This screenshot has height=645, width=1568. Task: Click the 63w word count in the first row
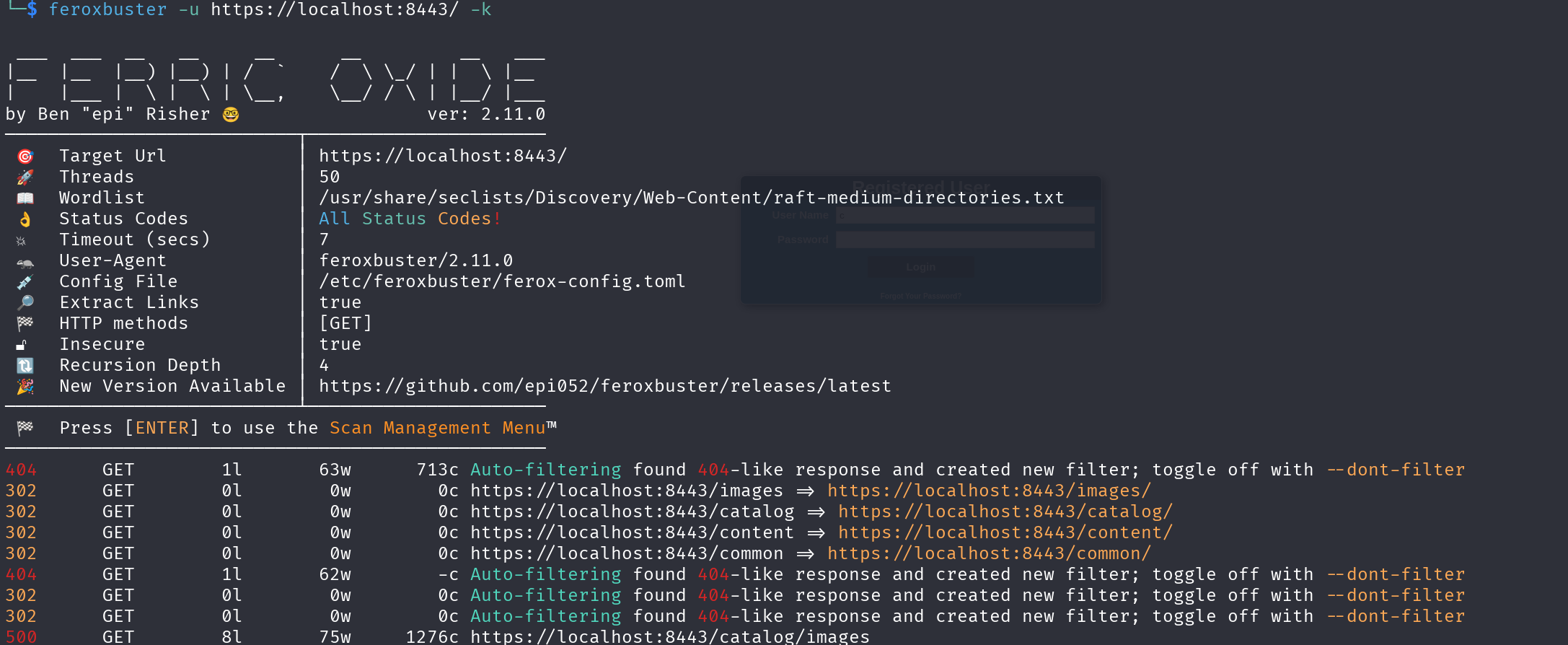(x=335, y=470)
